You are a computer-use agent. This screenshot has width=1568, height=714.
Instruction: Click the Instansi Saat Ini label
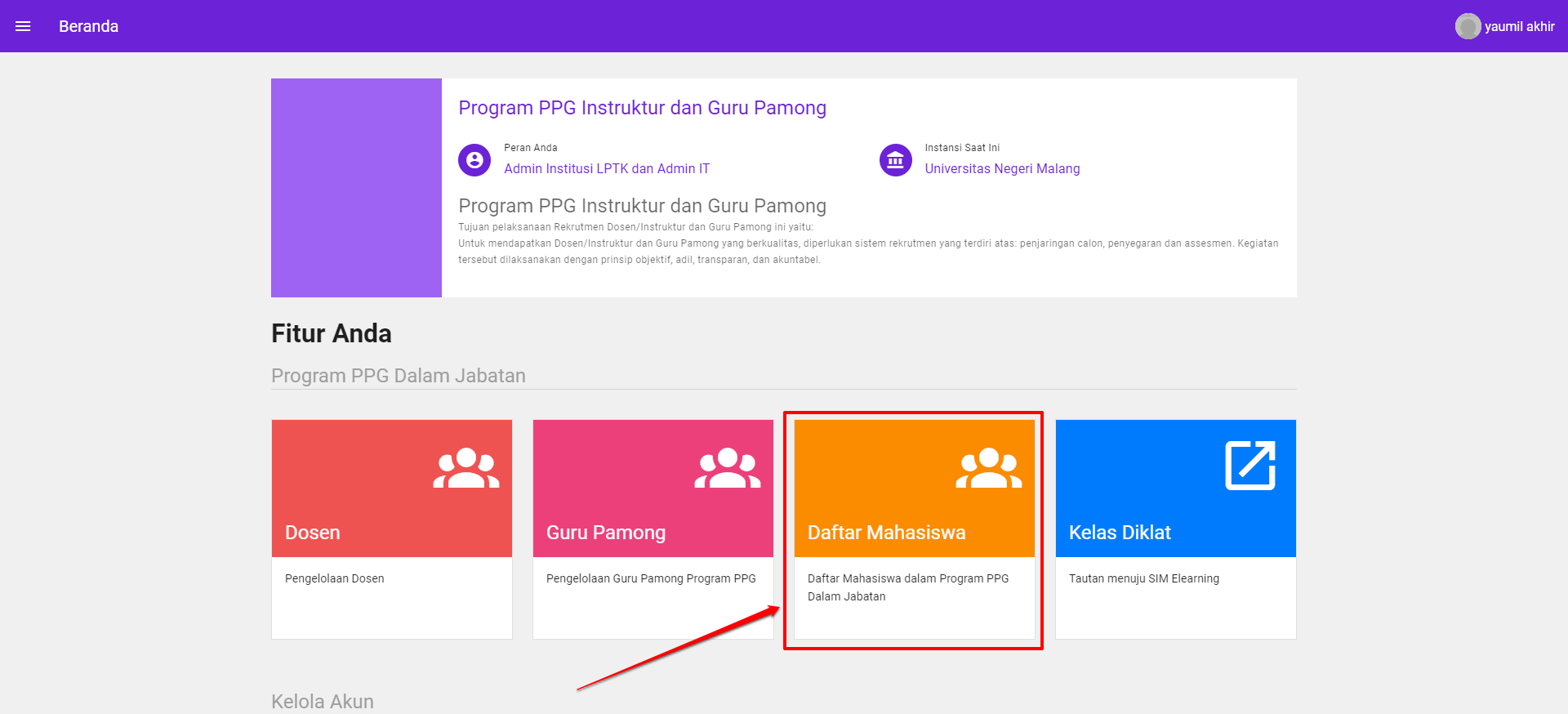962,148
